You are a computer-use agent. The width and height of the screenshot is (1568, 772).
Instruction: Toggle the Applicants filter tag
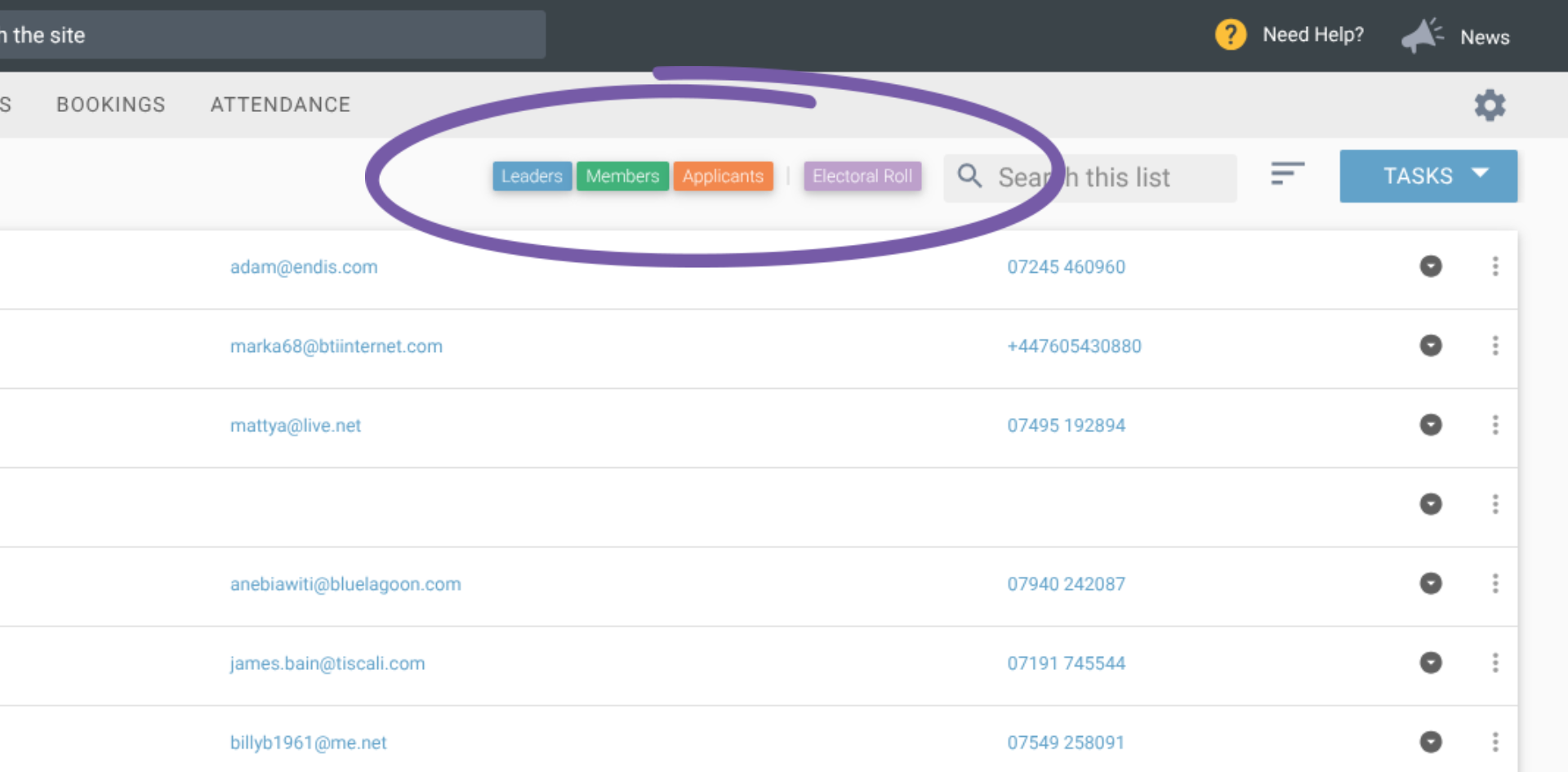tap(723, 176)
